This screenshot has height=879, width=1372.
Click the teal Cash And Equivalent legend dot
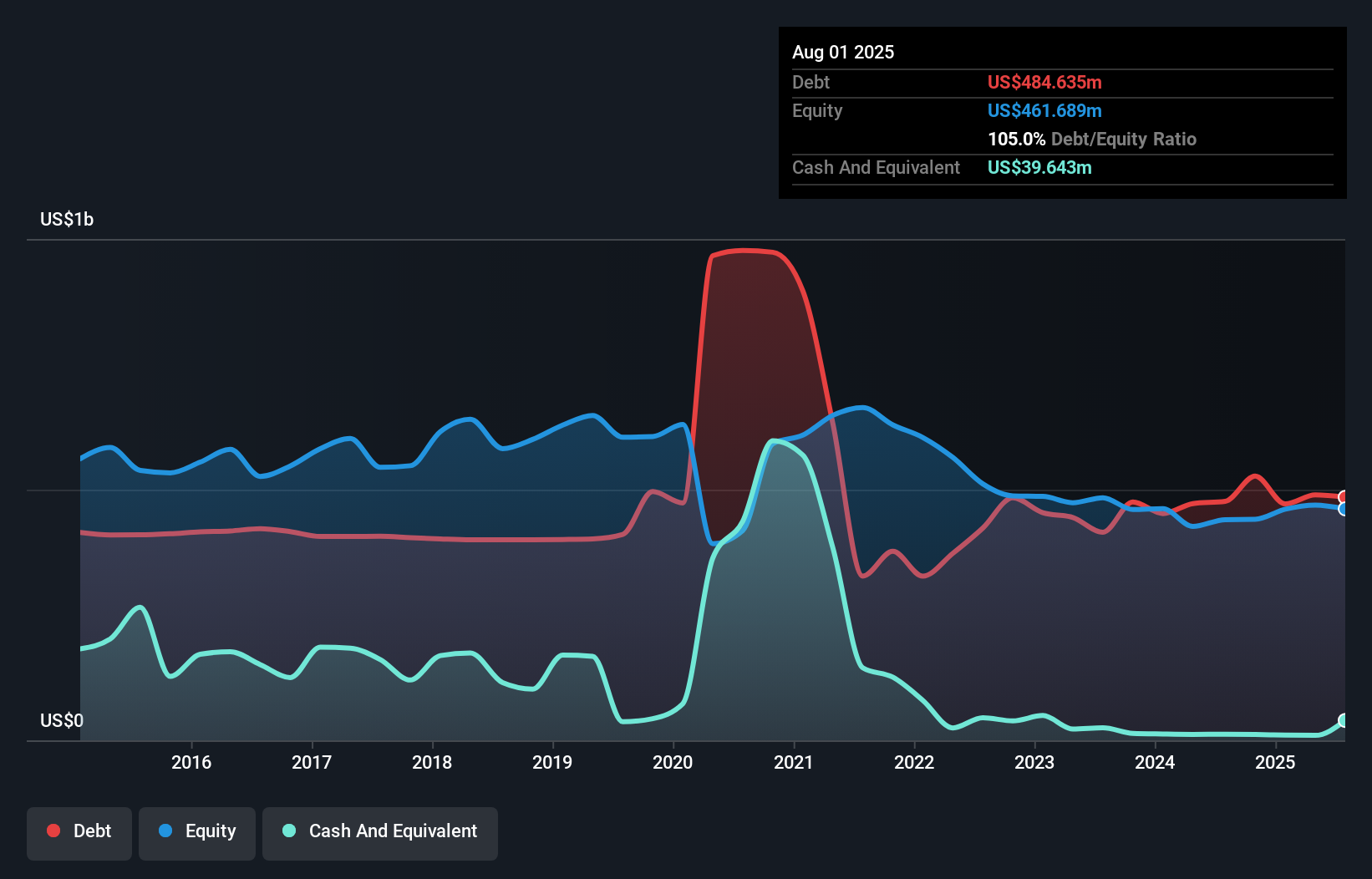tap(287, 831)
